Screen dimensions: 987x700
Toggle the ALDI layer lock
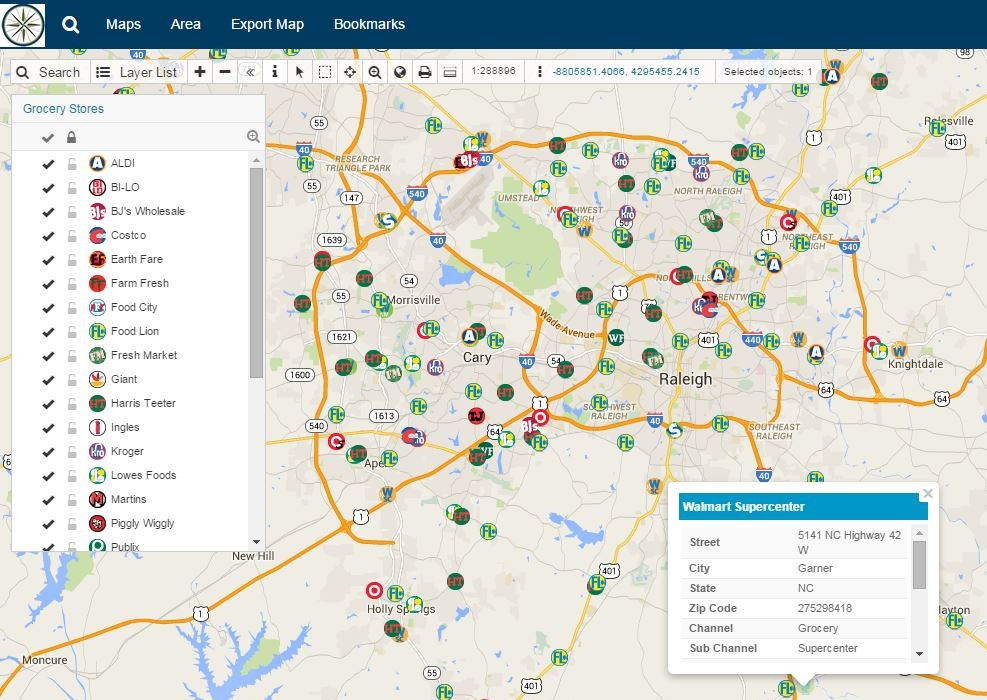[x=72, y=164]
